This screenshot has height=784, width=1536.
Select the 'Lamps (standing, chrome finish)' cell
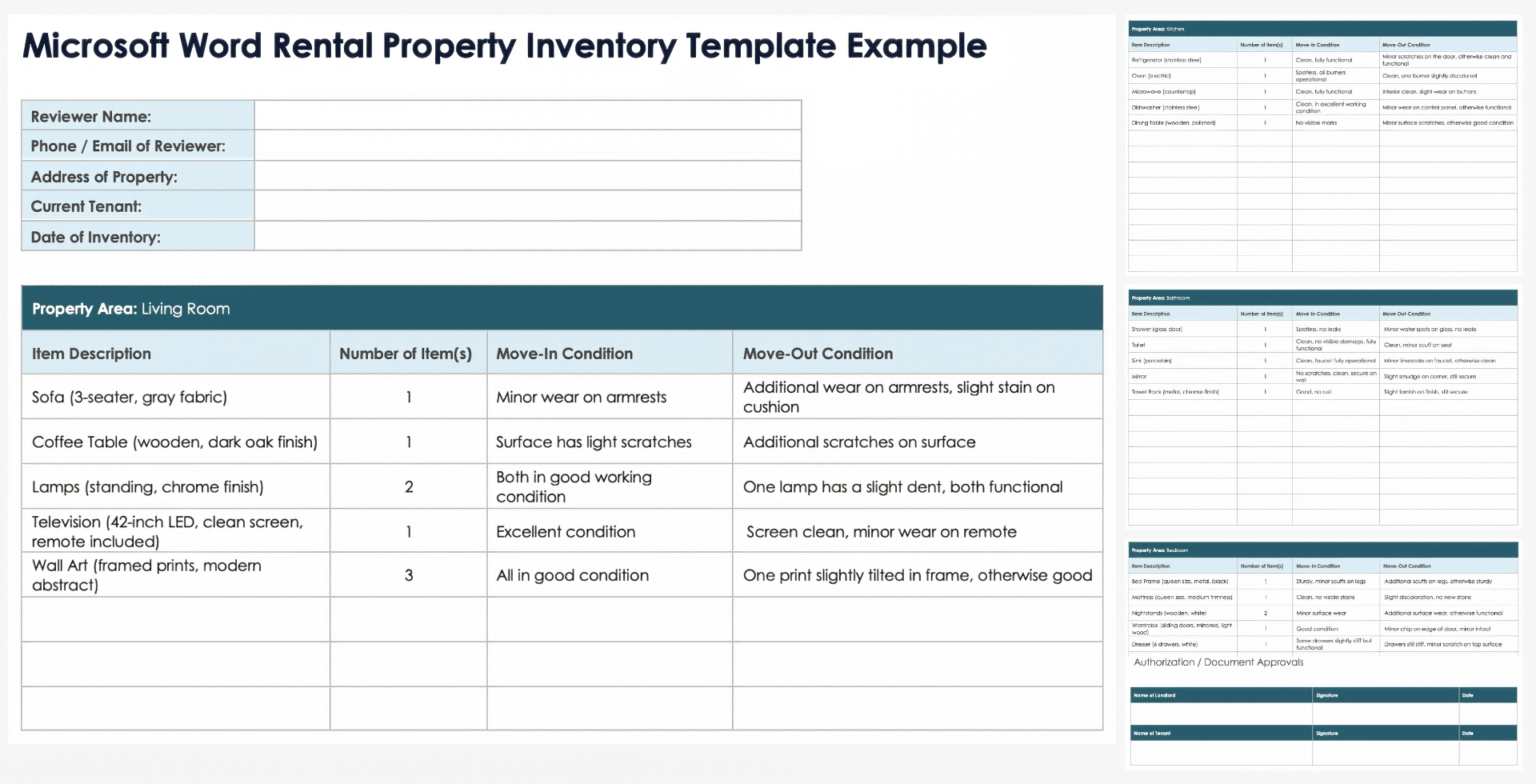176,486
